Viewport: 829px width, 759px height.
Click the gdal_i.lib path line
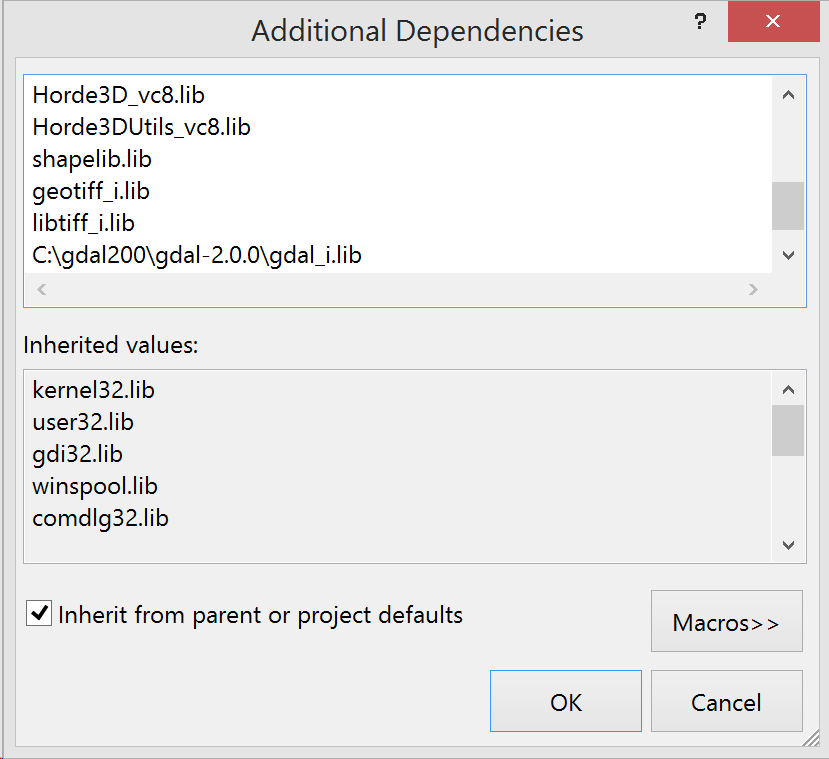[197, 255]
